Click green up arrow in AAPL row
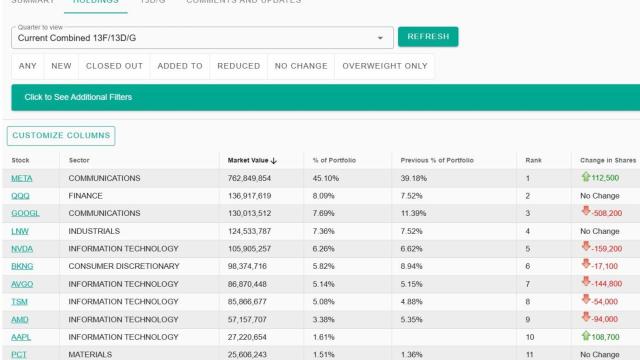 [586, 336]
